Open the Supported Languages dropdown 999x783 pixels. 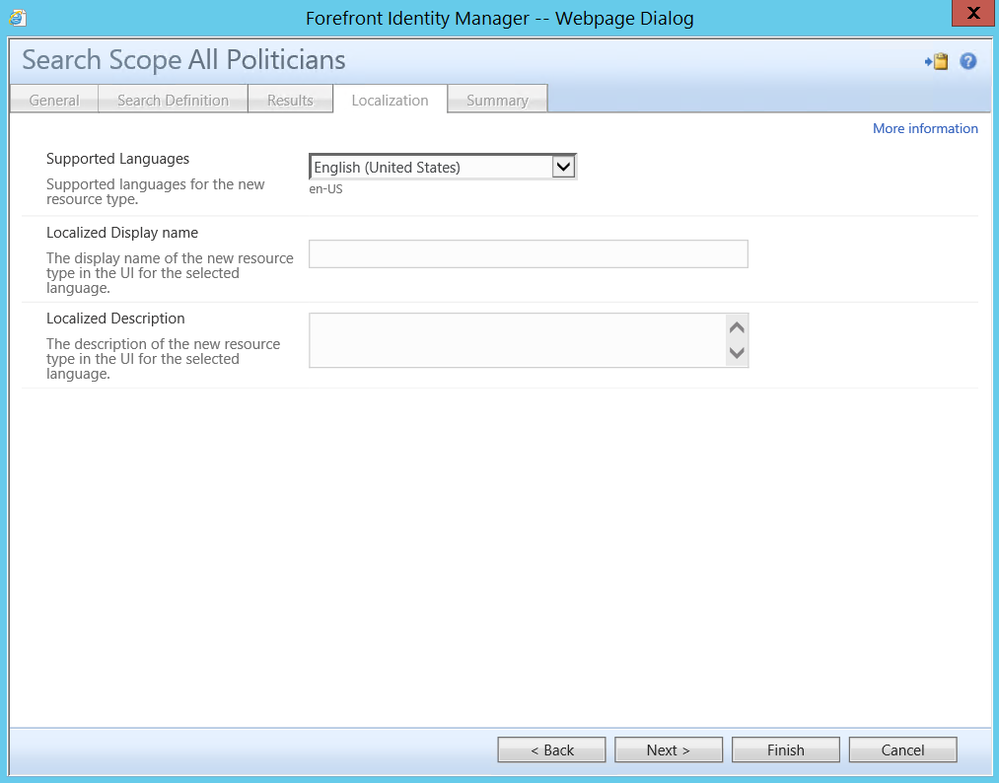[x=443, y=167]
